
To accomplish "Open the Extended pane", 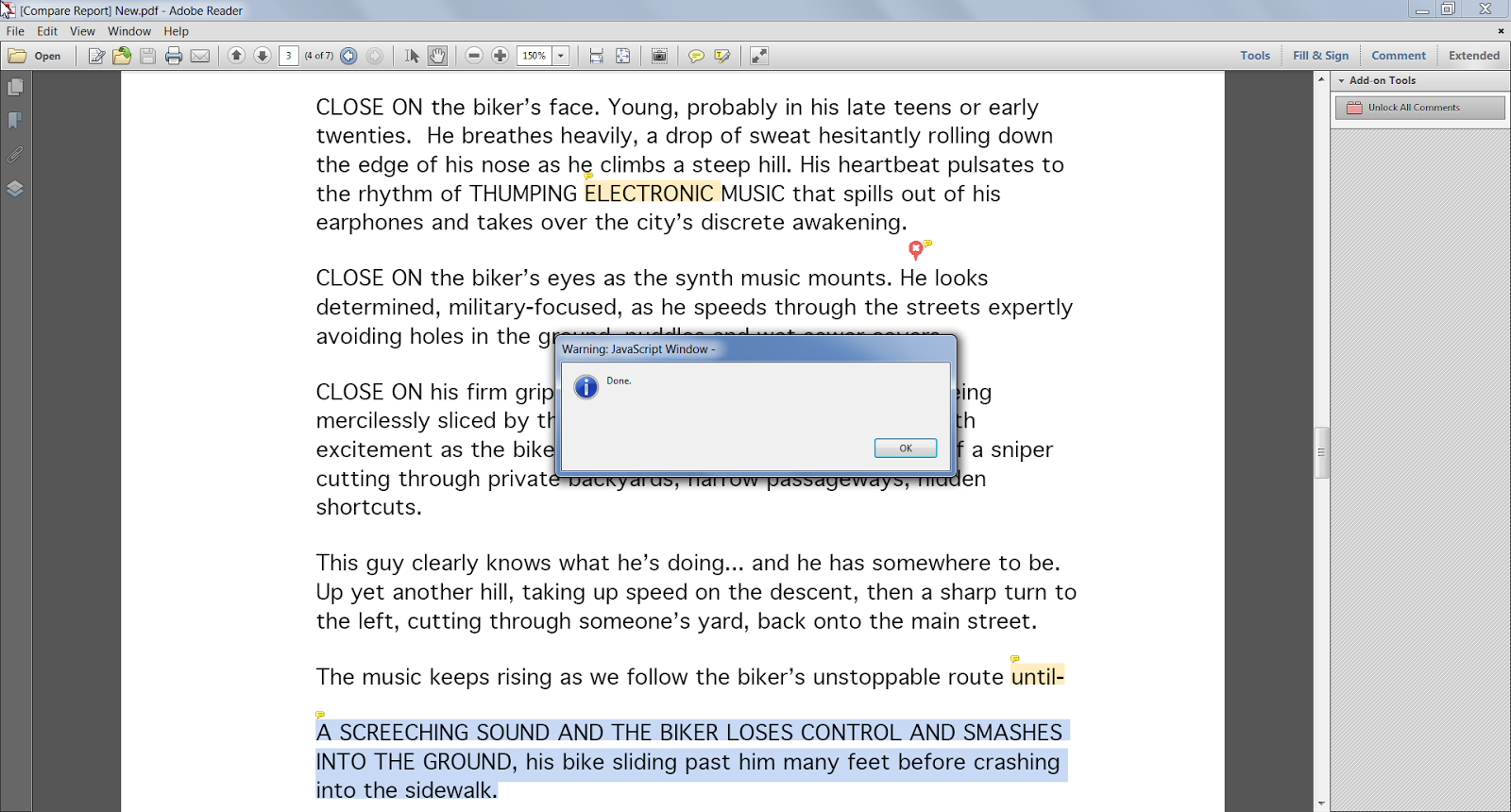I will click(1474, 56).
